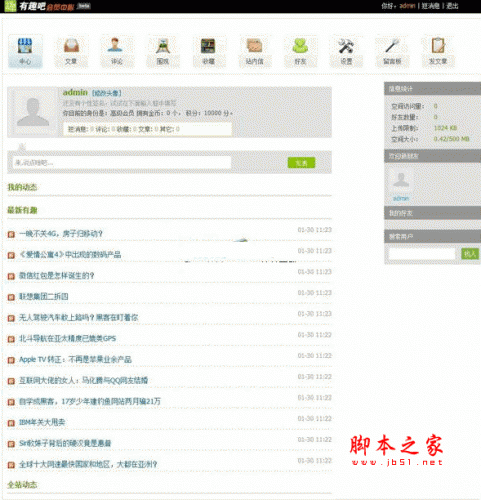
Task: Open the 设置 (Settings) tools icon
Action: 346,46
